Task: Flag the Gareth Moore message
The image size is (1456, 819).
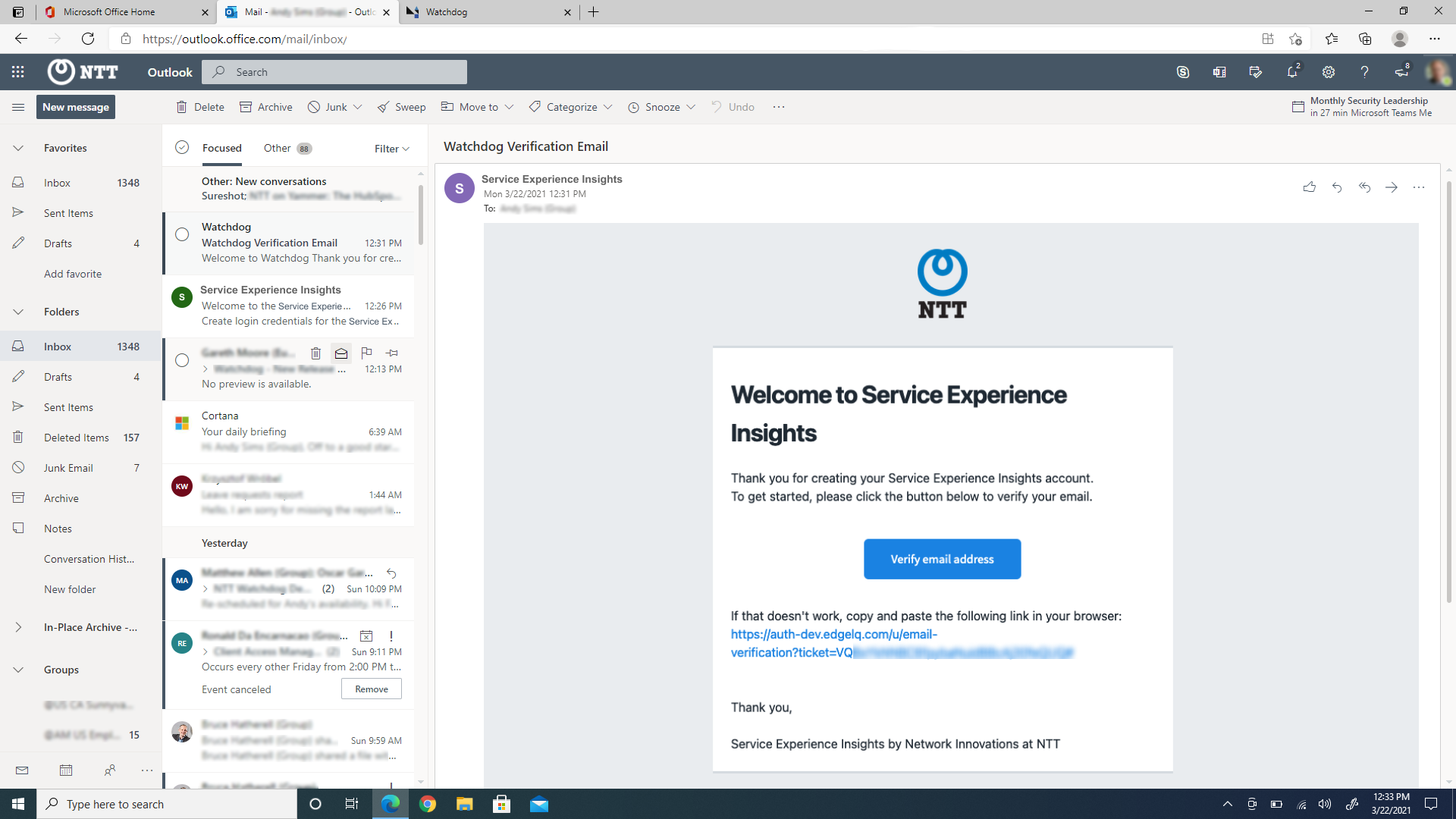Action: [366, 353]
